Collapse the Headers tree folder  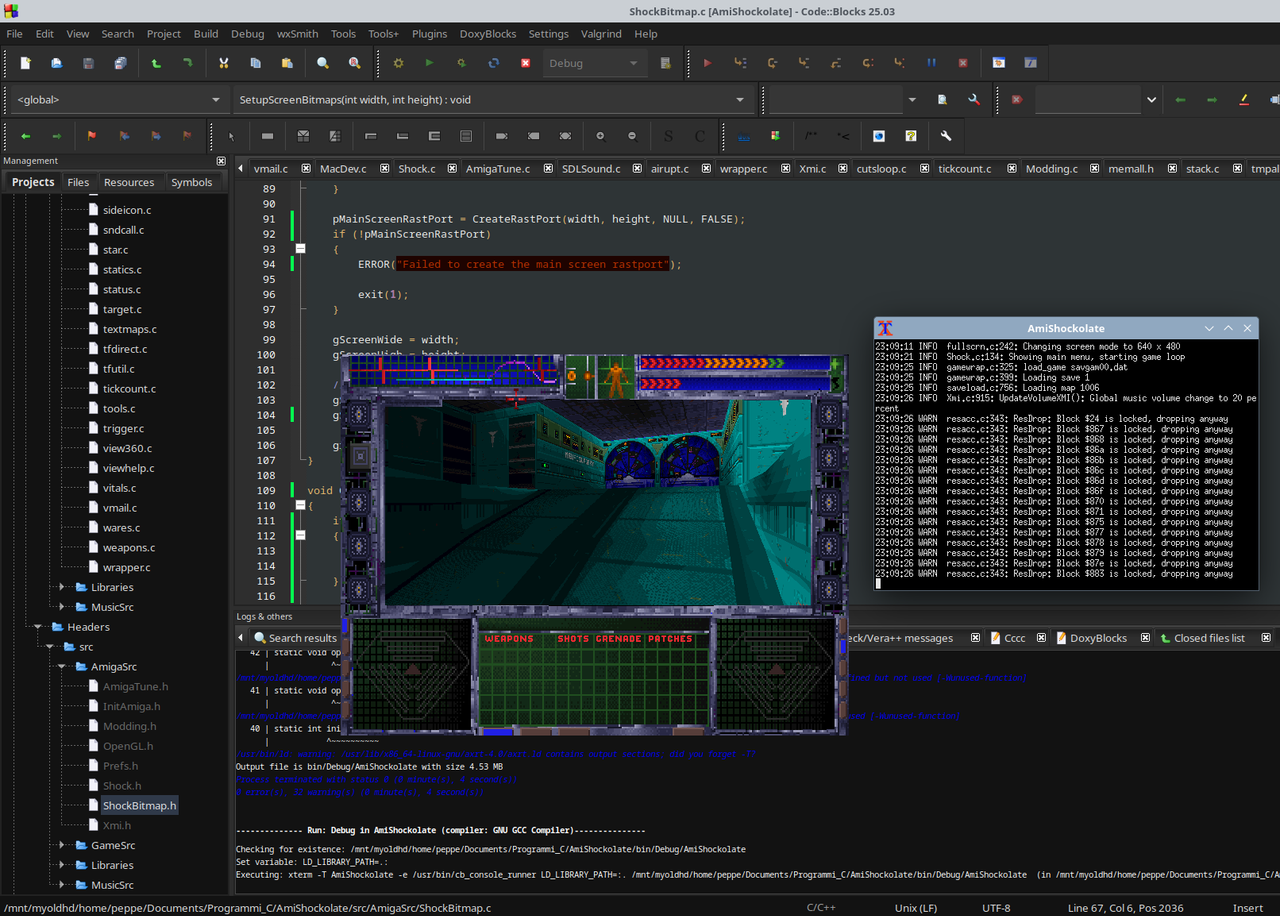(39, 627)
